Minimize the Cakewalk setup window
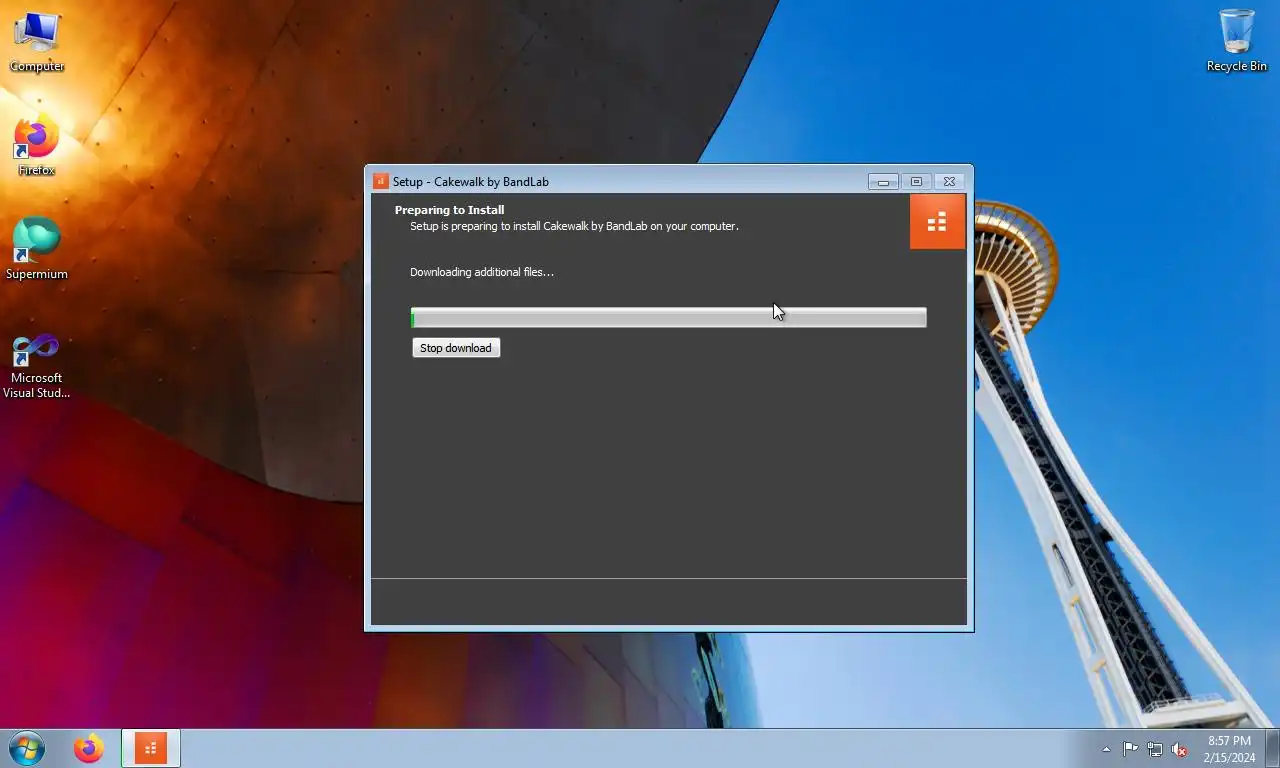1280x768 pixels. coord(883,182)
